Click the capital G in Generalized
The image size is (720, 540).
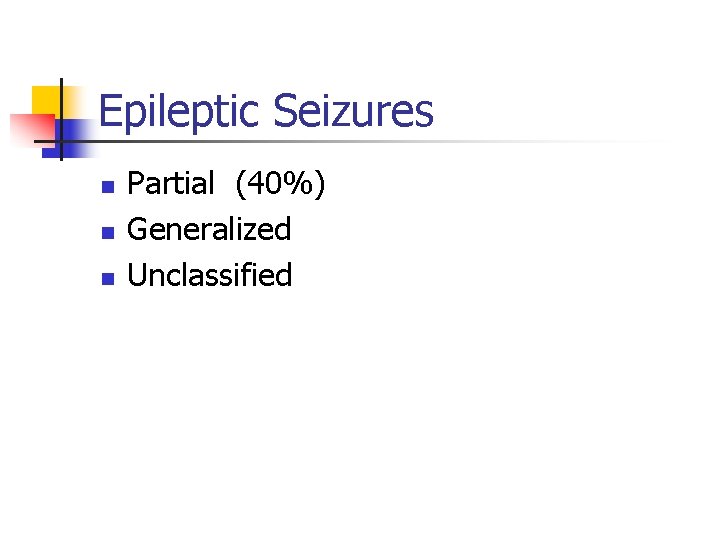(x=139, y=230)
